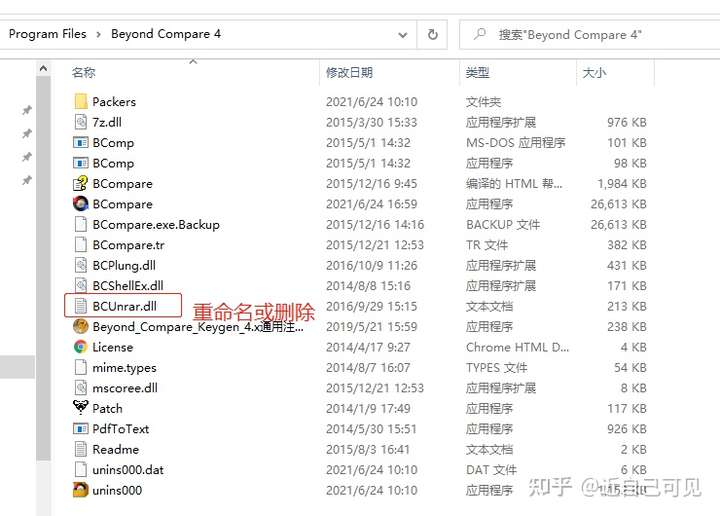Select the mscoree.dll file icon
The image size is (720, 516).
click(80, 387)
